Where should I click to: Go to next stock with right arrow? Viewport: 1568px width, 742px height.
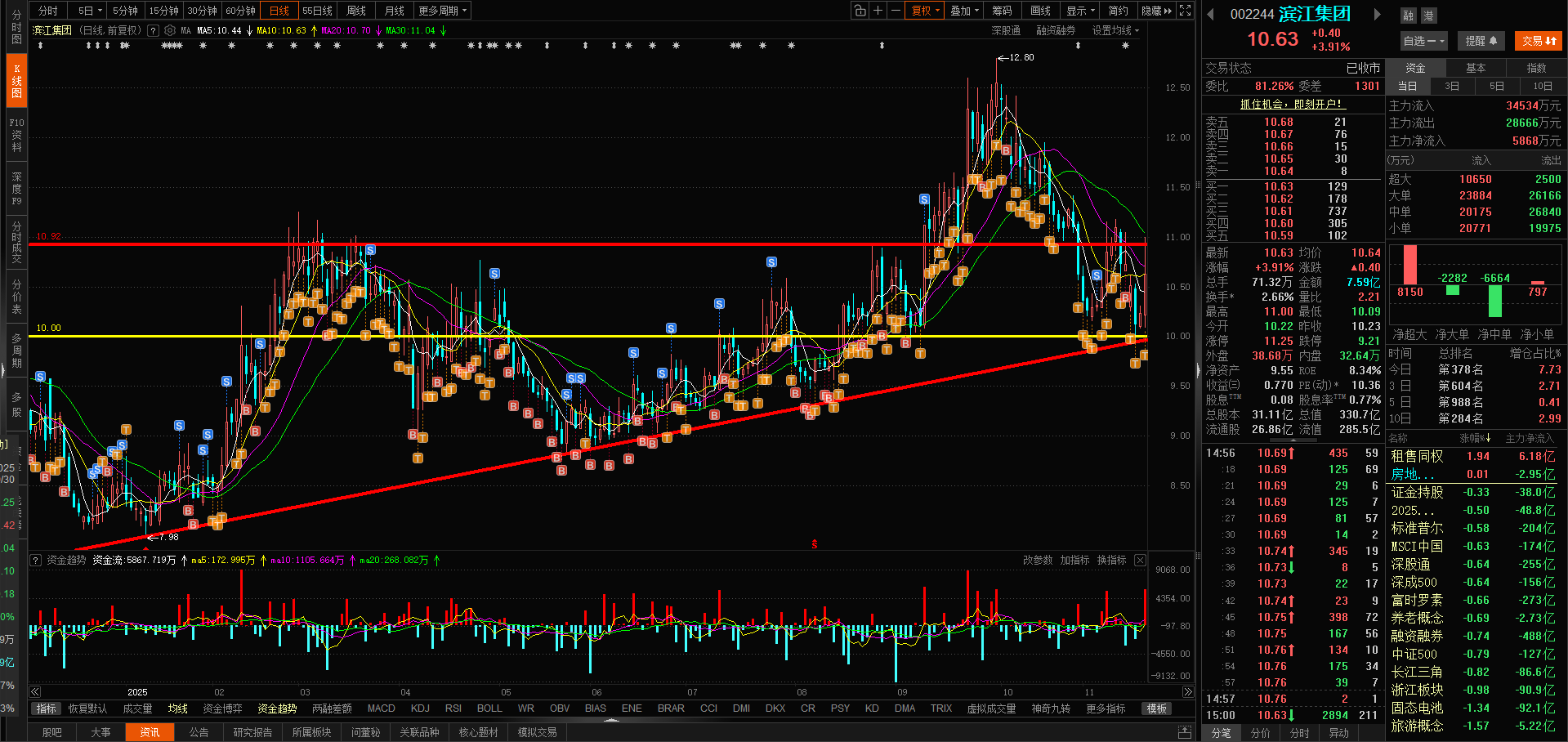[1377, 14]
